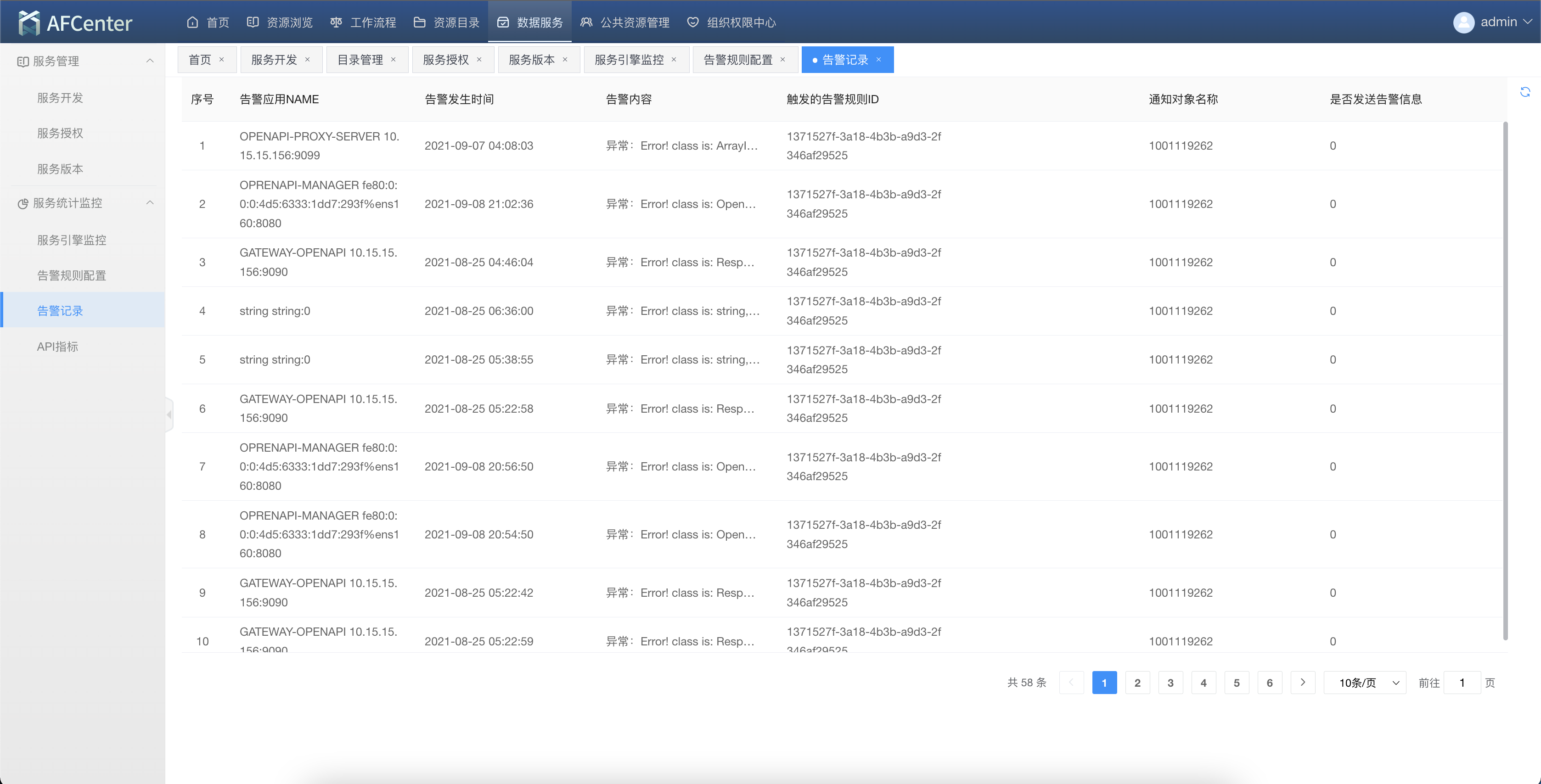Click the AFCenter logo icon
Image resolution: width=1541 pixels, height=784 pixels.
pos(29,23)
